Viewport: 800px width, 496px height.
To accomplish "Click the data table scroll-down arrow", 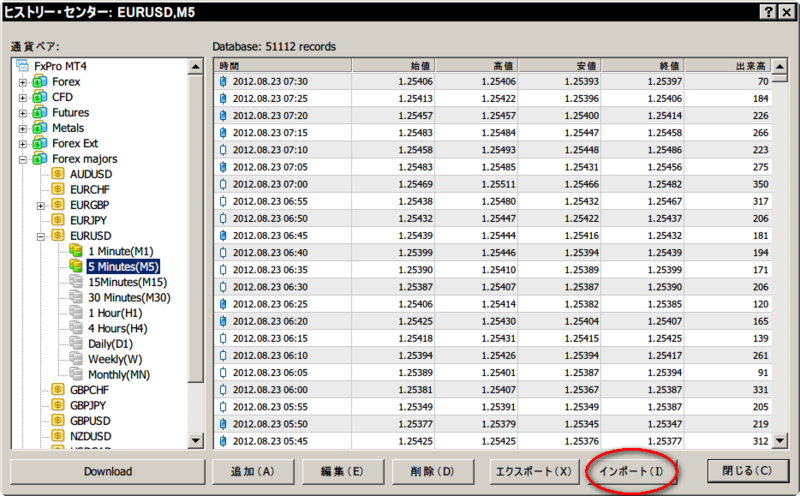I will [780, 440].
